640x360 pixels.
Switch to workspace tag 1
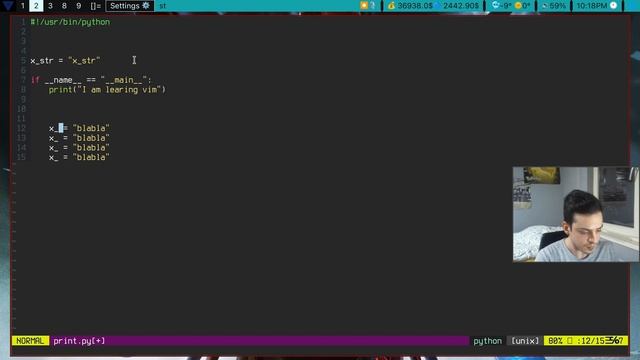[22, 6]
